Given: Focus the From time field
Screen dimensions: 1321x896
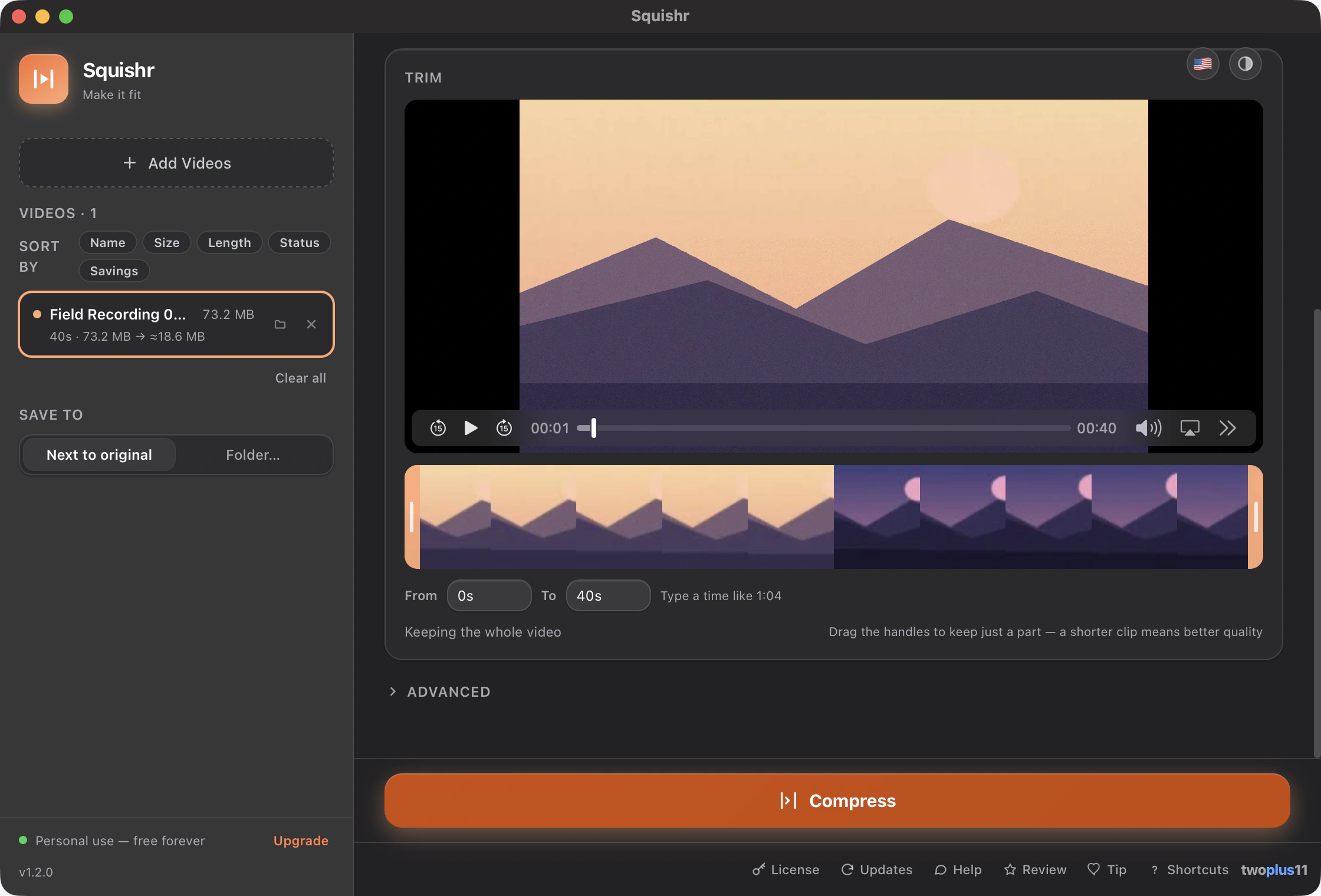Looking at the screenshot, I should [489, 595].
